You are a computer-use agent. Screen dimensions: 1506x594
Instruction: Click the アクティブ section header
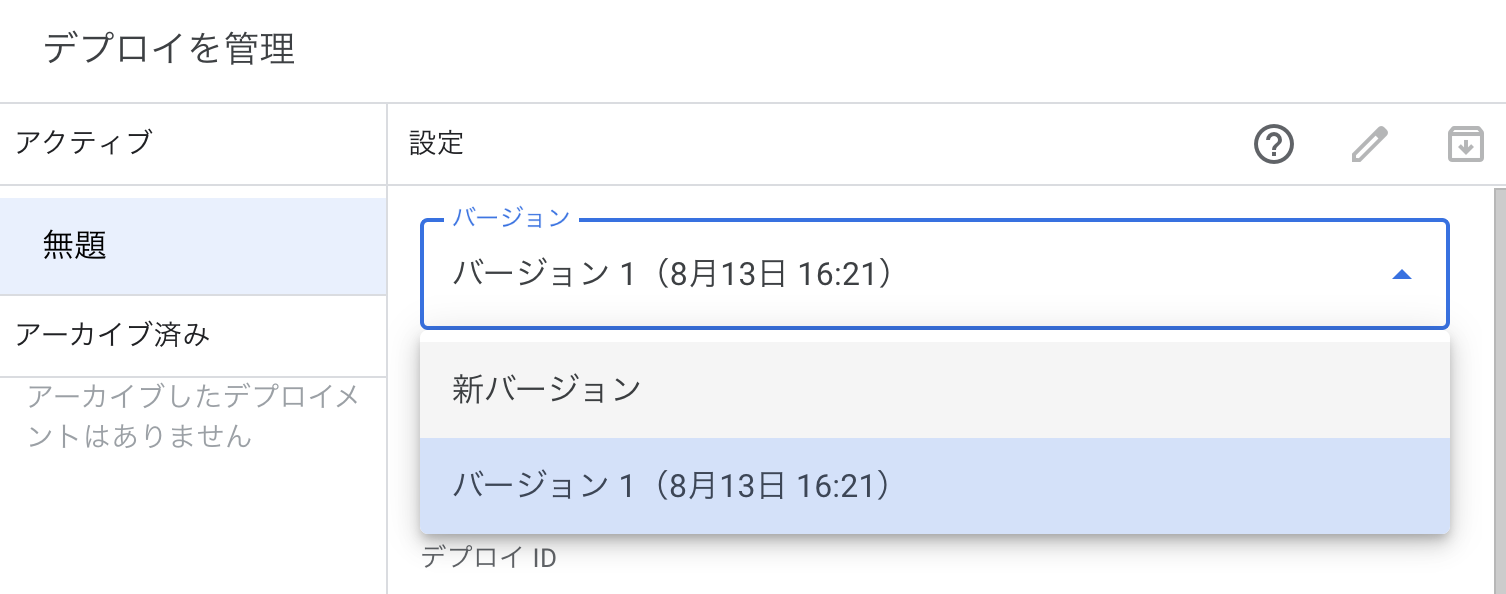(84, 143)
